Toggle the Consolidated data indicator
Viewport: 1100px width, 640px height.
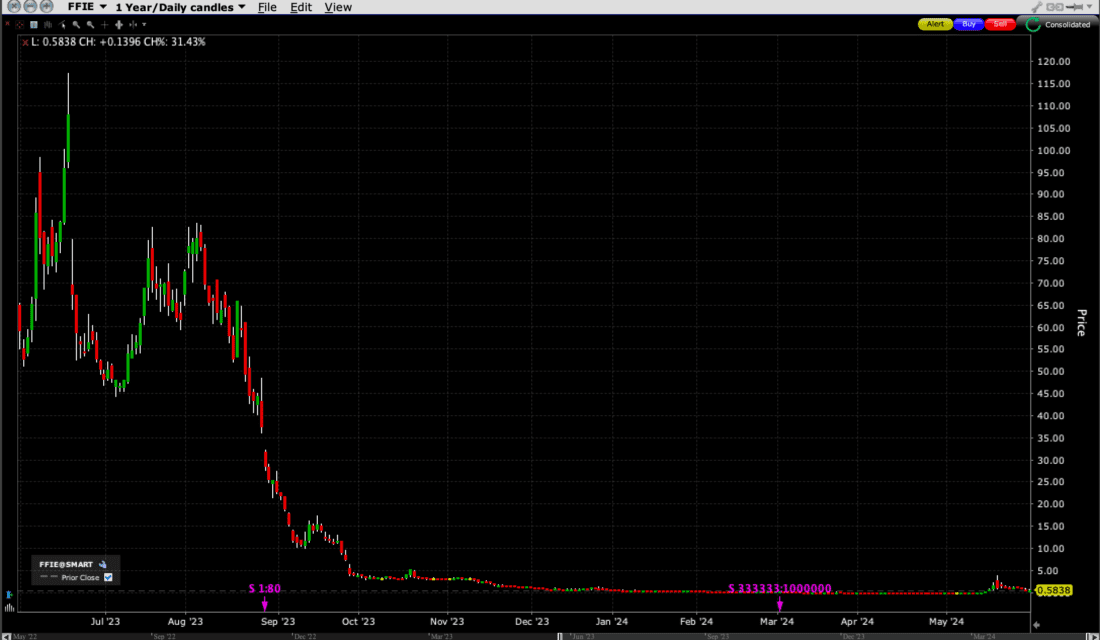(1032, 24)
